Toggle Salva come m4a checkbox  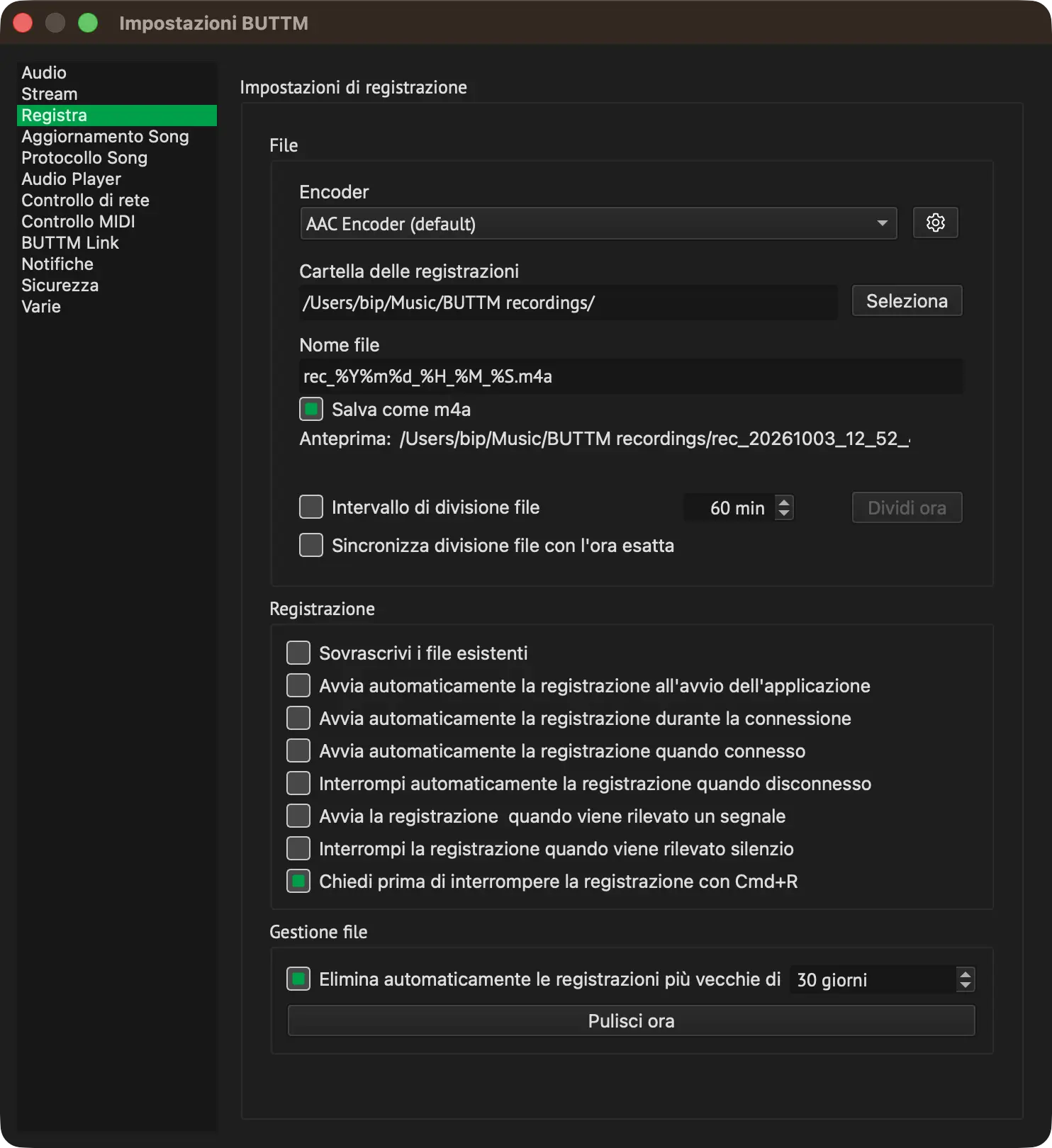click(311, 410)
